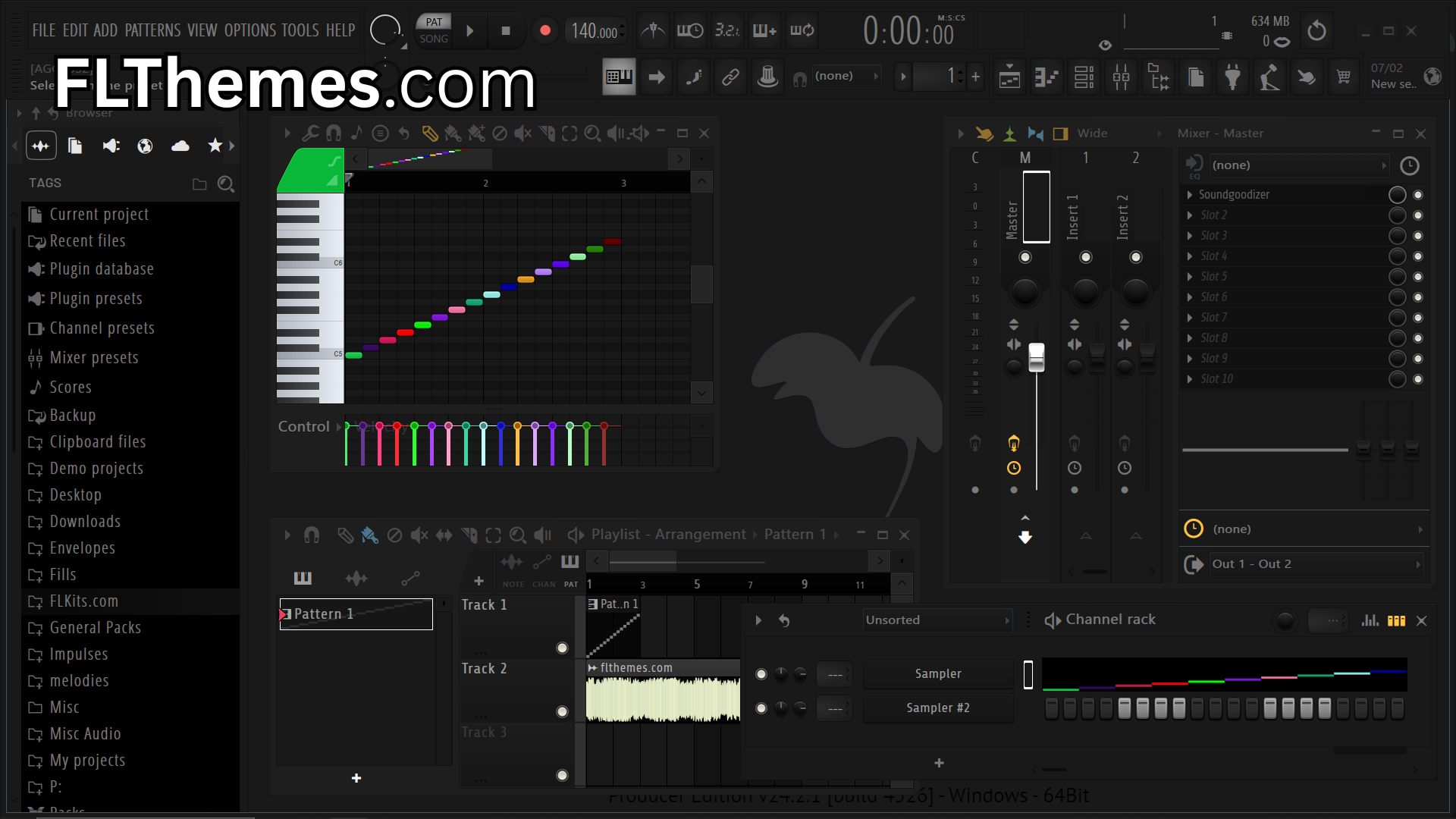Open the Sampler channel button
This screenshot has height=819, width=1456.
coord(938,674)
